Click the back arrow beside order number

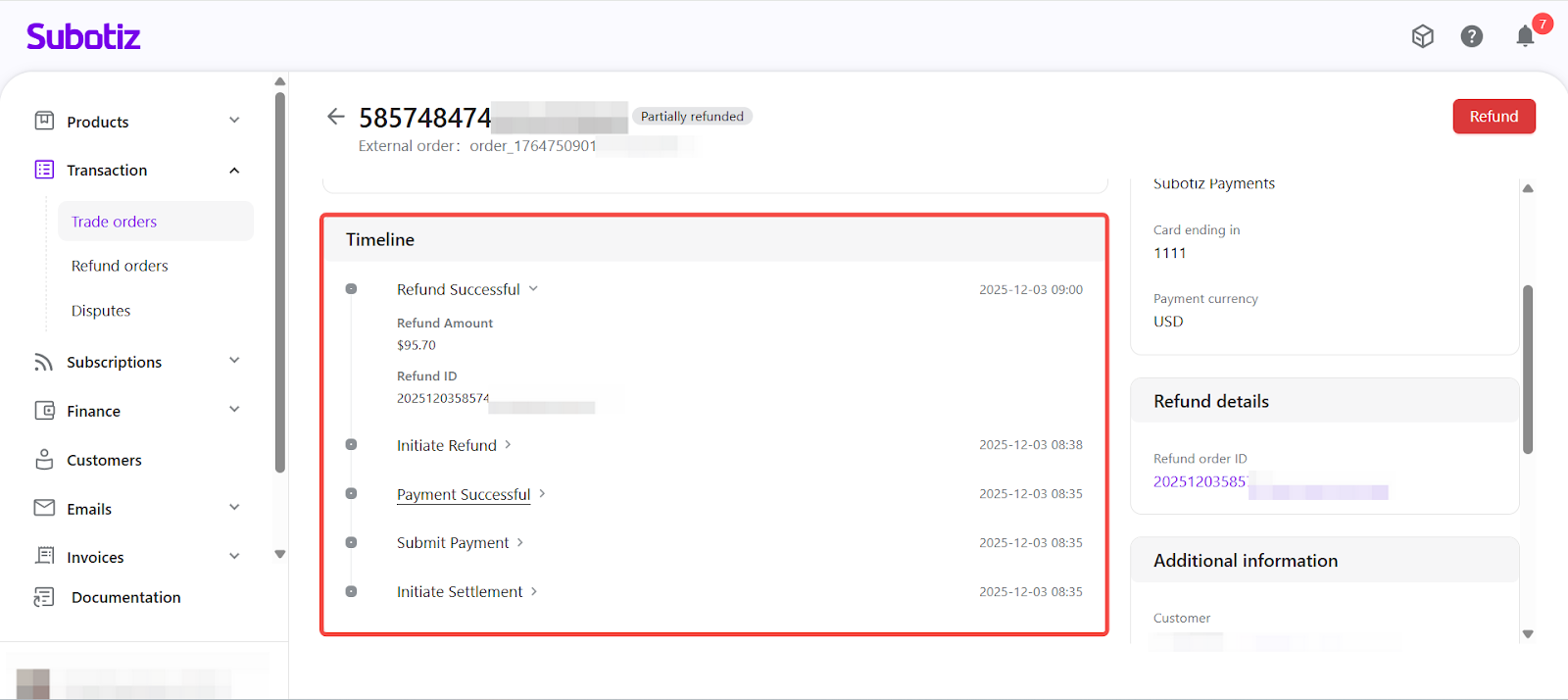(335, 117)
